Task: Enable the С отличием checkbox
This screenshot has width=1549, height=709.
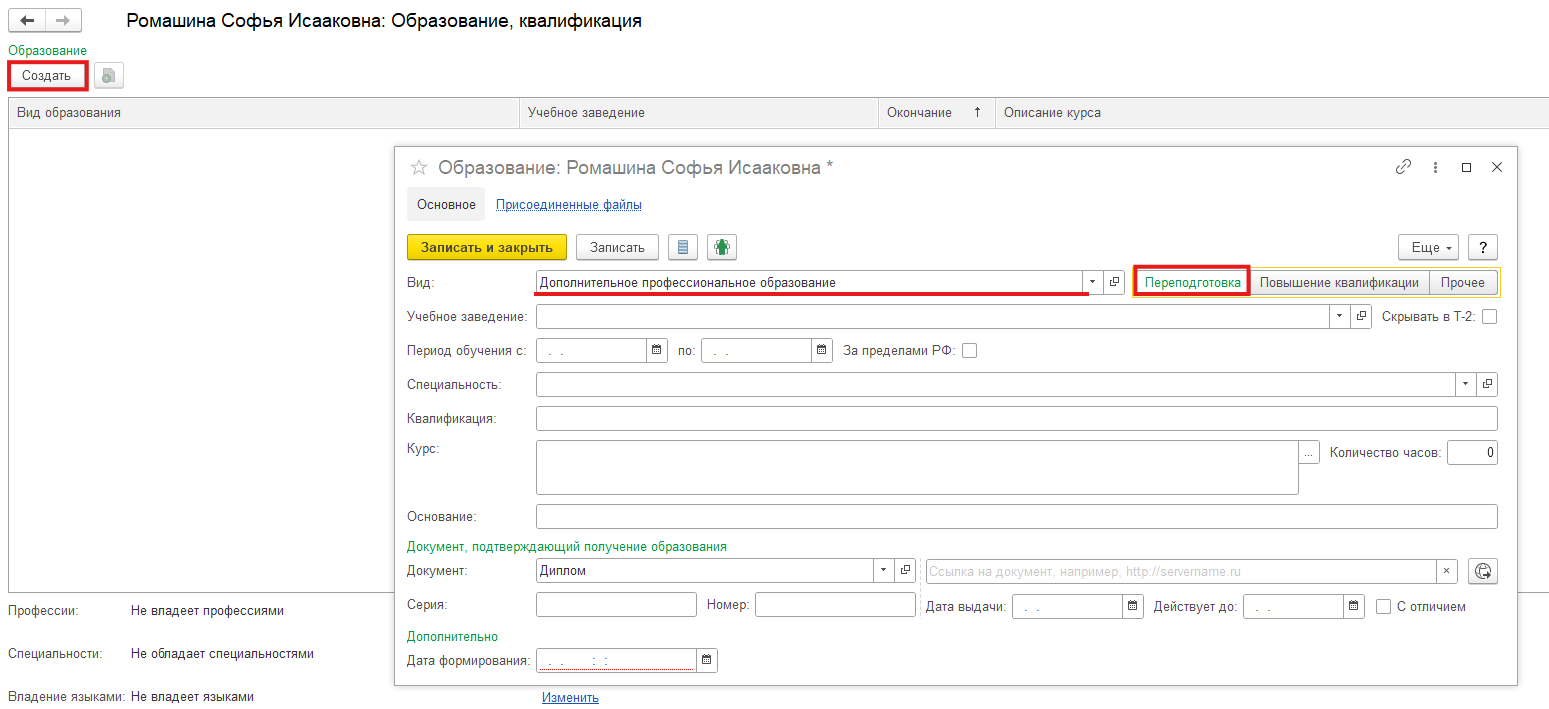Action: [1384, 606]
